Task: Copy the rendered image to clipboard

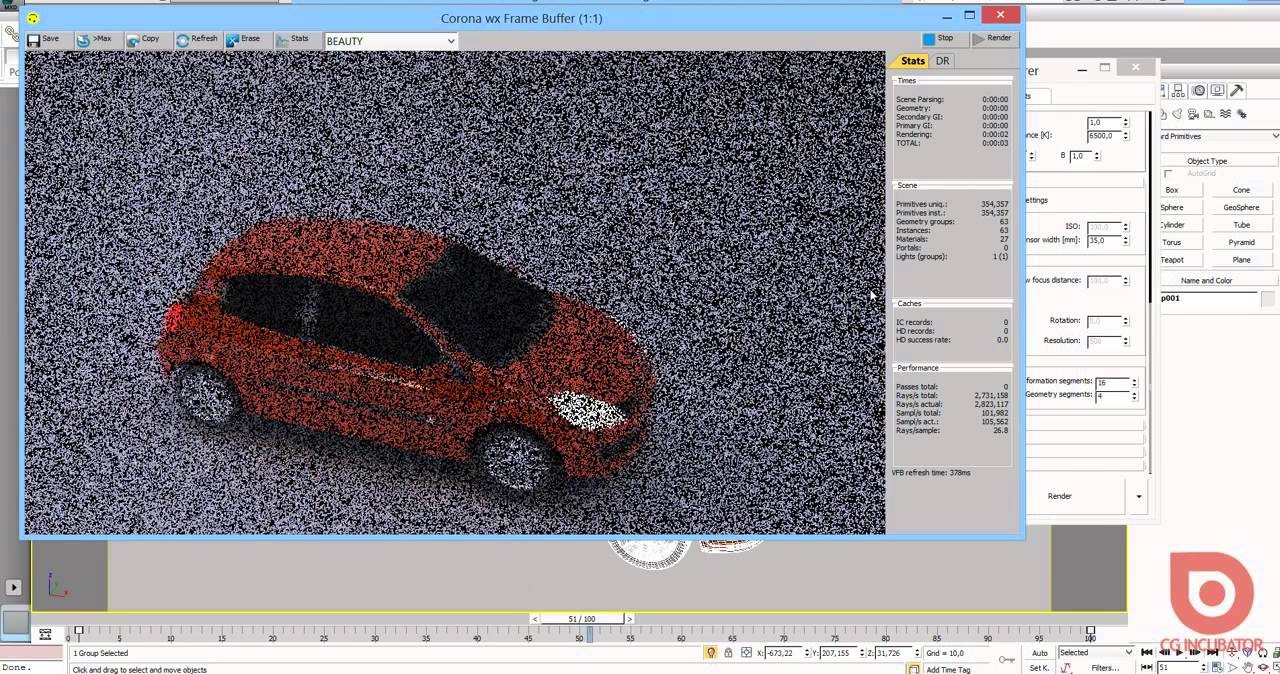Action: [x=143, y=39]
